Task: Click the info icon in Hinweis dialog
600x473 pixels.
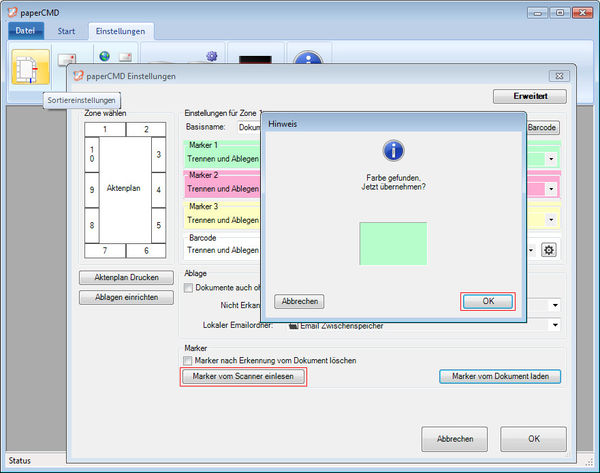Action: pos(393,150)
